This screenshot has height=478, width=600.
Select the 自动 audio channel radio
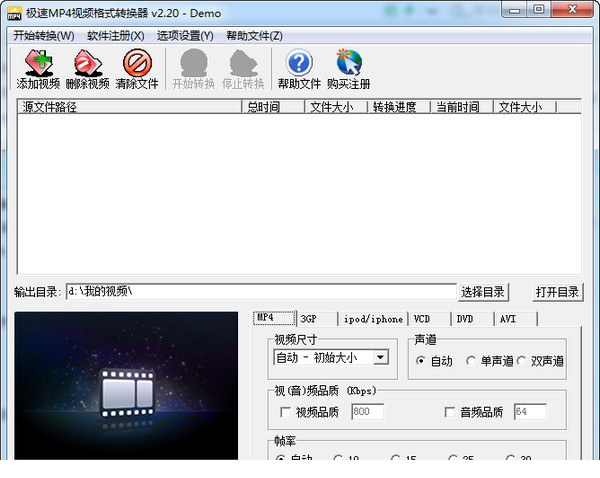420,361
